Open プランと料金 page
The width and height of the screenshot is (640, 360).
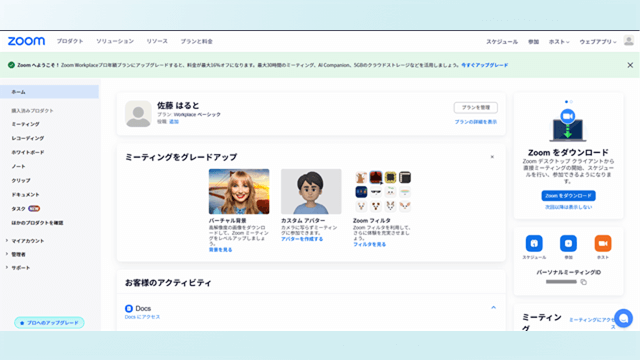click(x=196, y=41)
